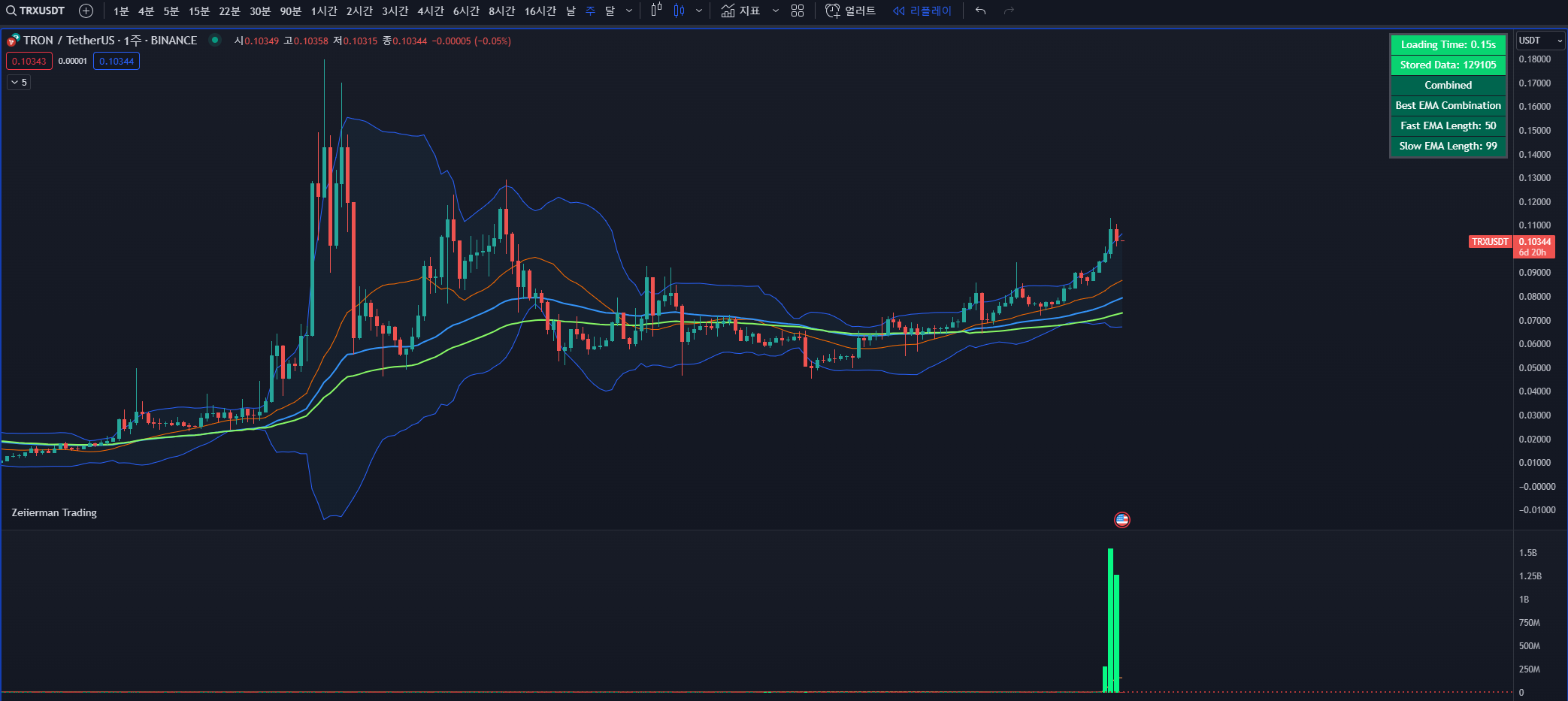Image resolution: width=1568 pixels, height=701 pixels.
Task: Click the 0.18000 price scale label
Action: click(x=1534, y=59)
